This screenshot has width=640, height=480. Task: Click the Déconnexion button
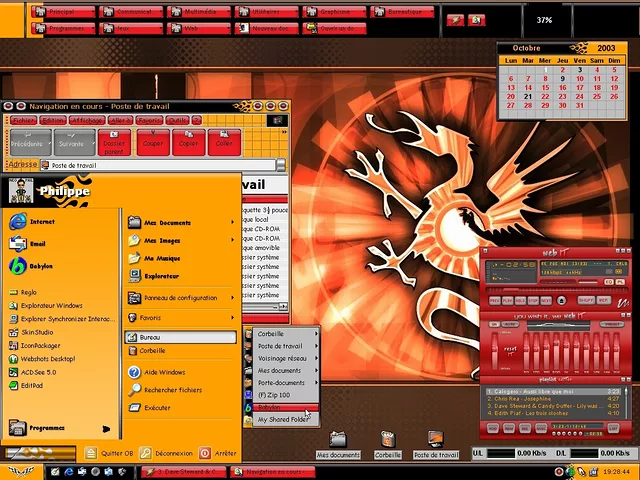[x=165, y=453]
